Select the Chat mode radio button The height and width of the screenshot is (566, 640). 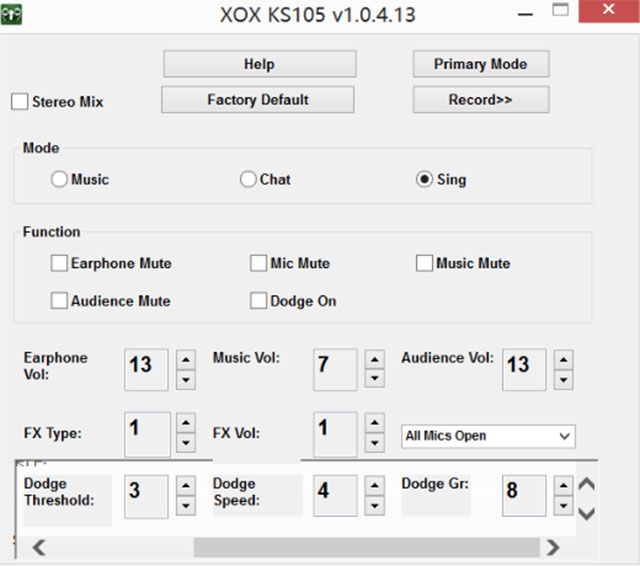[x=248, y=179]
